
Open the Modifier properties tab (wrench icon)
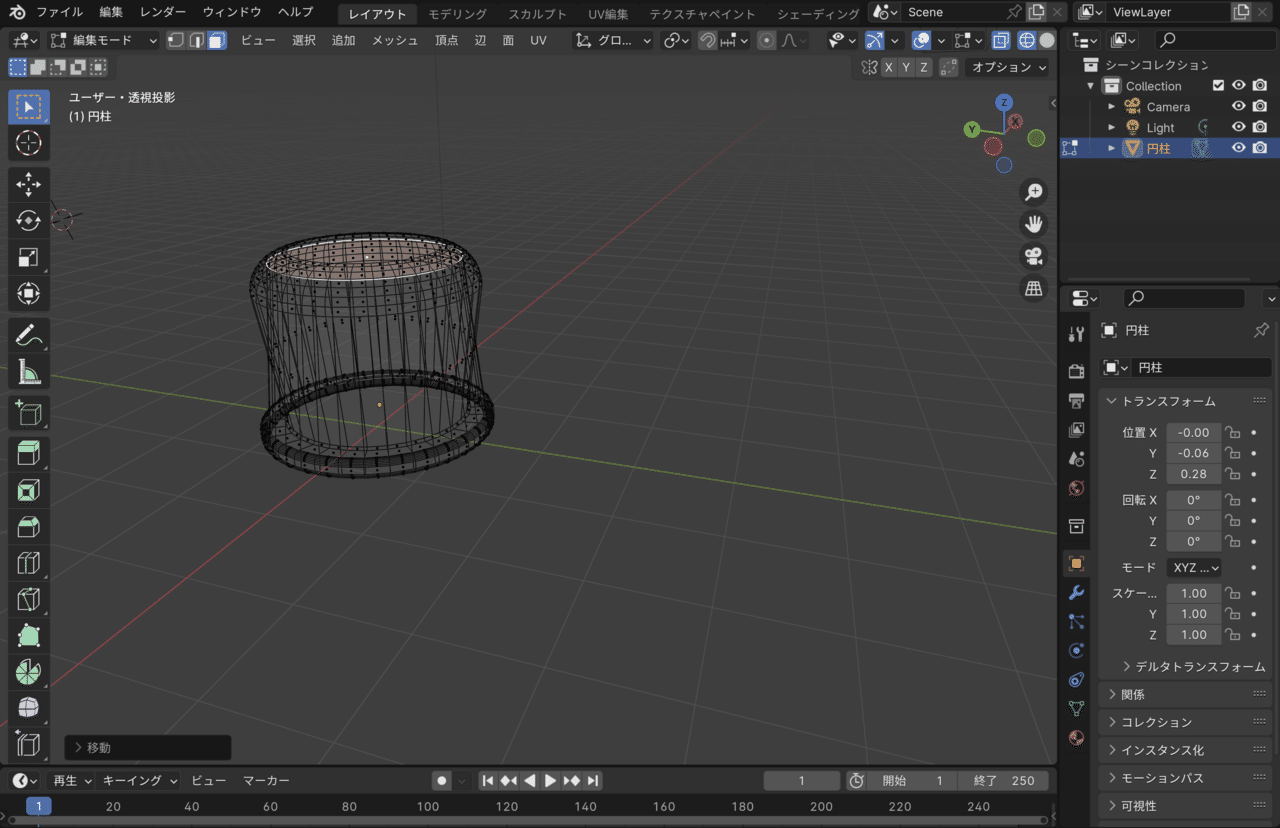[x=1075, y=592]
